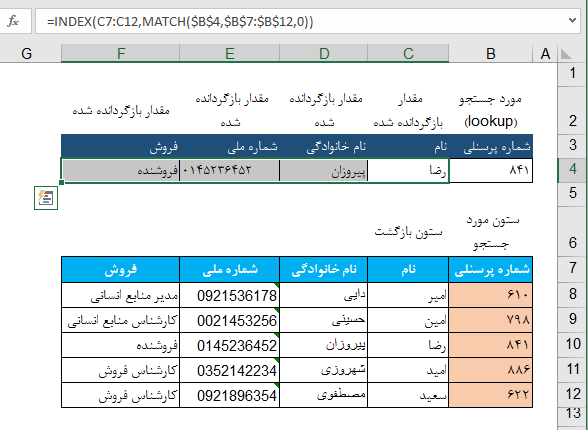This screenshot has width=588, height=430.
Task: Select row 12 header
Action: [573, 394]
